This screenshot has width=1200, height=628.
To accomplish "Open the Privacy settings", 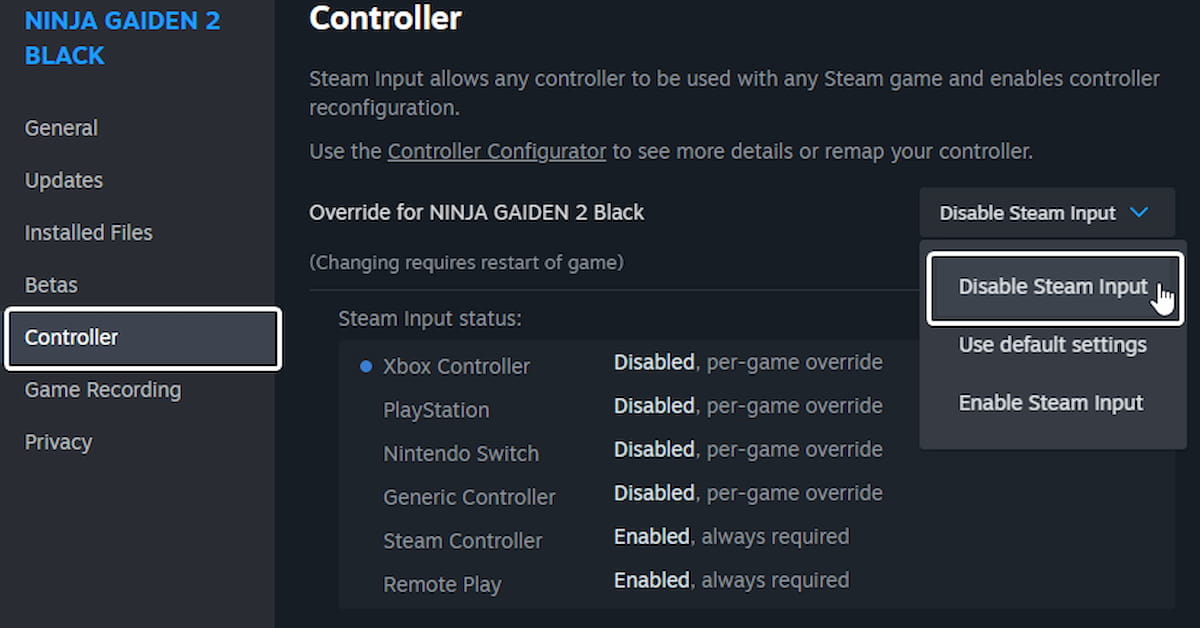I will pyautogui.click(x=58, y=441).
